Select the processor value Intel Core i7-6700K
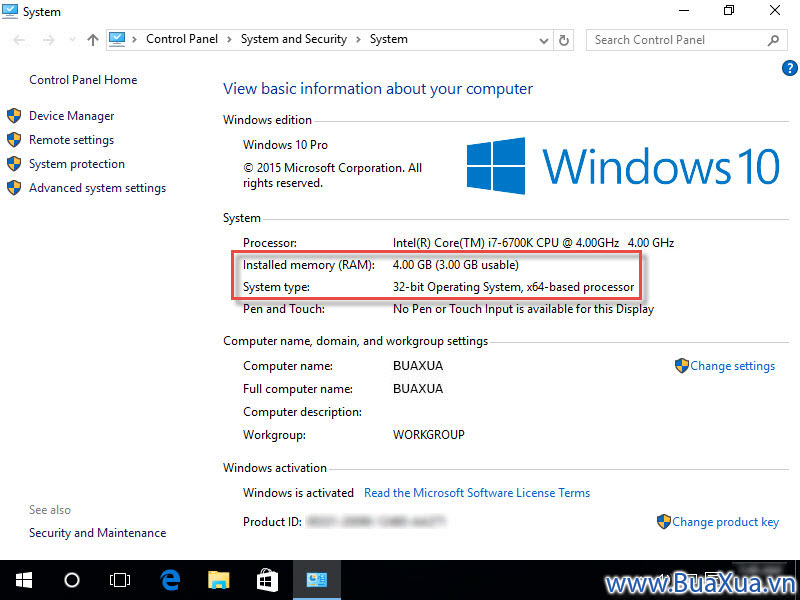 [533, 243]
